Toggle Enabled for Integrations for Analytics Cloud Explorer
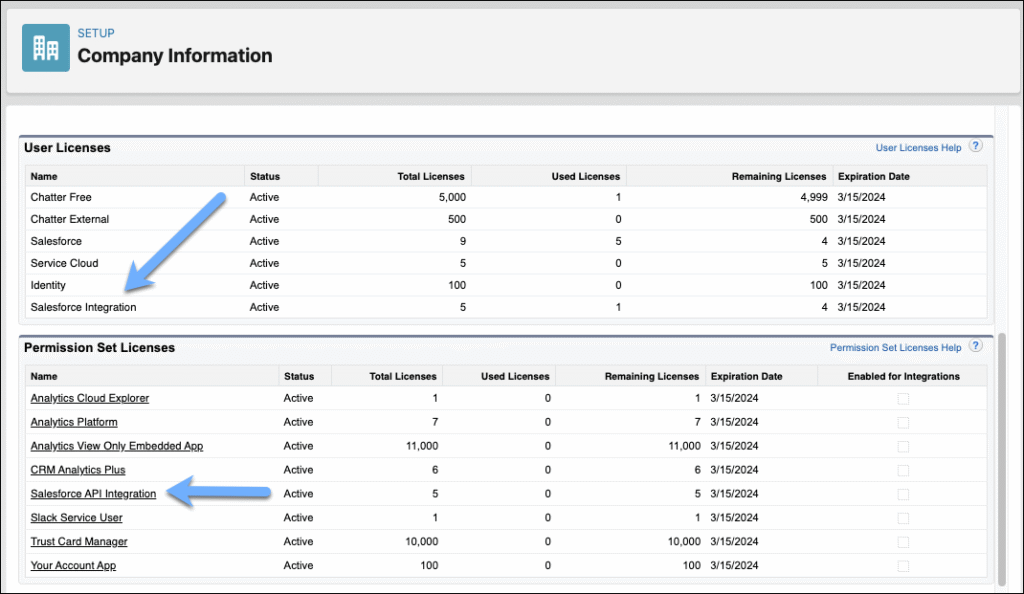Viewport: 1024px width, 594px height. [x=903, y=398]
